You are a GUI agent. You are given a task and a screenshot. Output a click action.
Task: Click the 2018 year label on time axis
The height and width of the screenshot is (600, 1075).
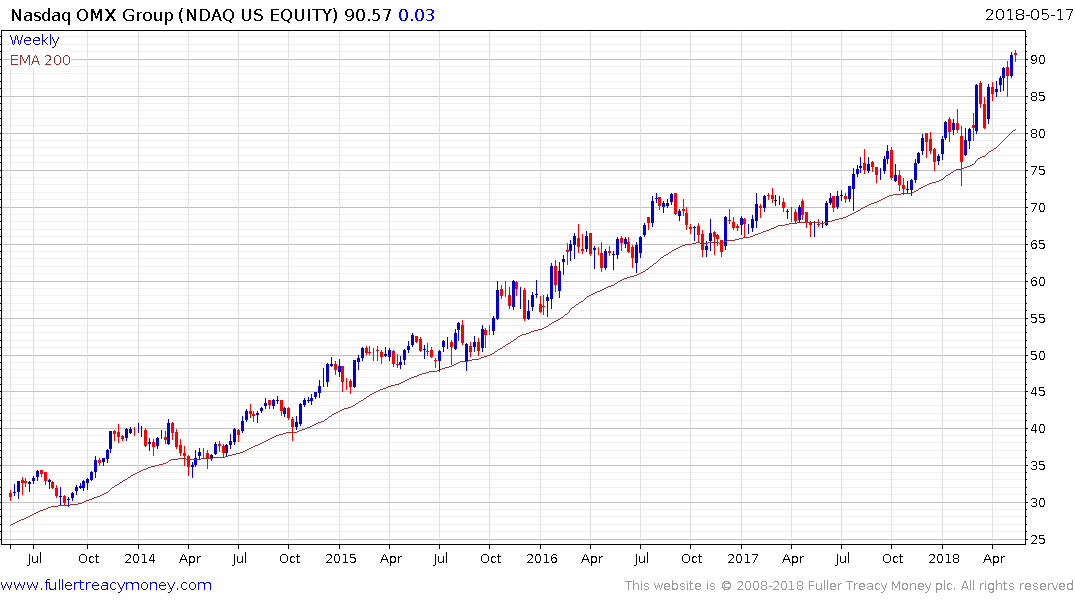944,559
